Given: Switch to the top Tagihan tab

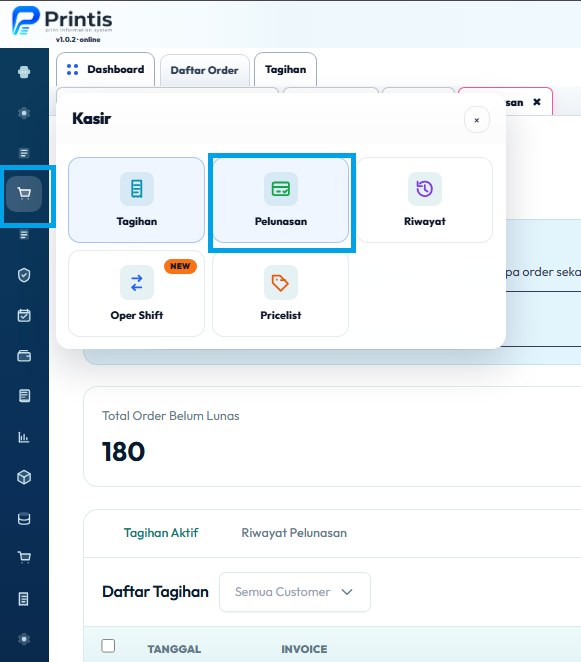Looking at the screenshot, I should [x=285, y=70].
